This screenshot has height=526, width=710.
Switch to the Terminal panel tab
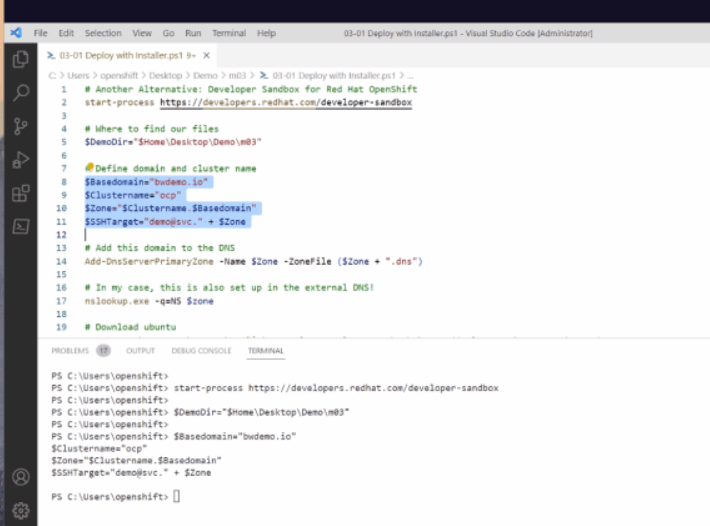266,350
